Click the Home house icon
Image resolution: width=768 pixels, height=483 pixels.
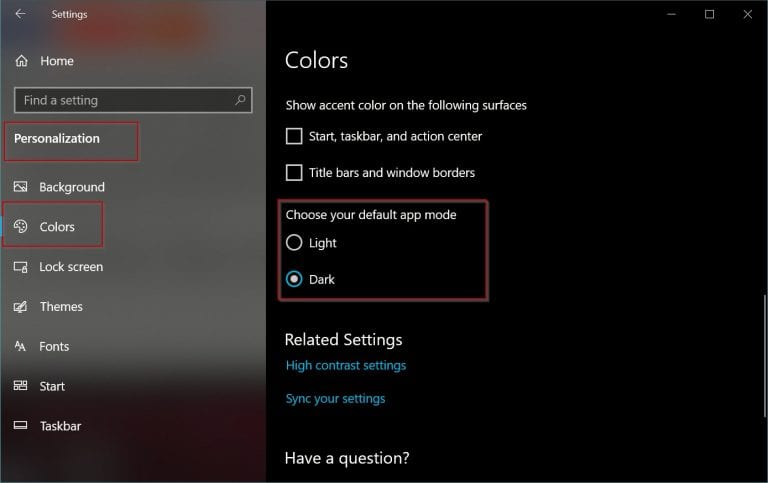tap(22, 61)
